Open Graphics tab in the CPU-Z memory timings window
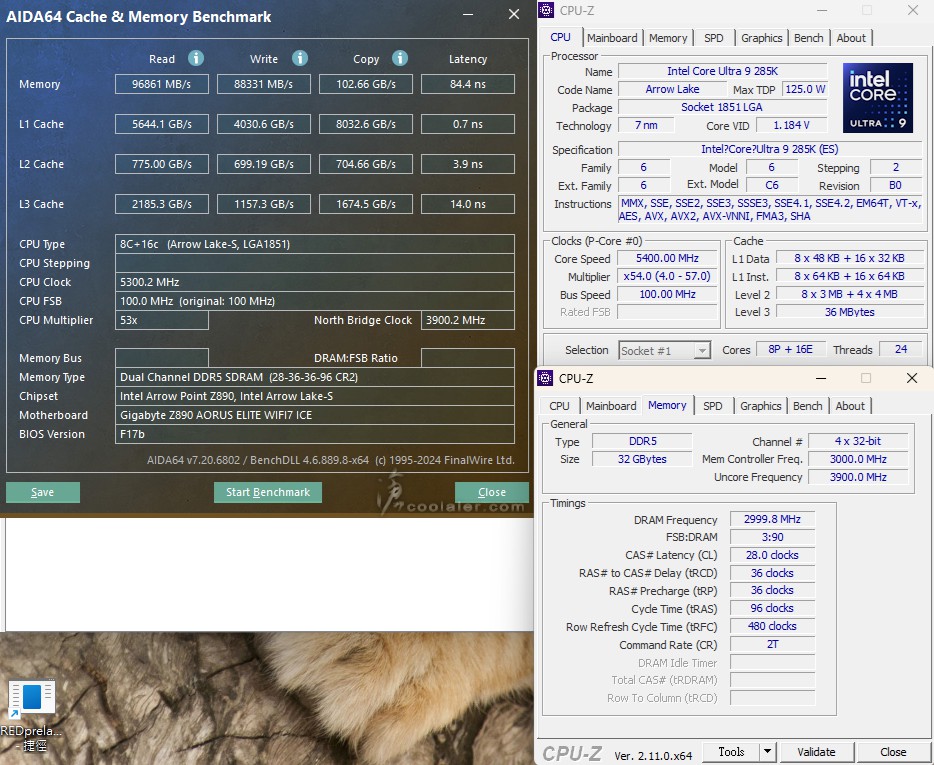The width and height of the screenshot is (934, 765). click(761, 406)
